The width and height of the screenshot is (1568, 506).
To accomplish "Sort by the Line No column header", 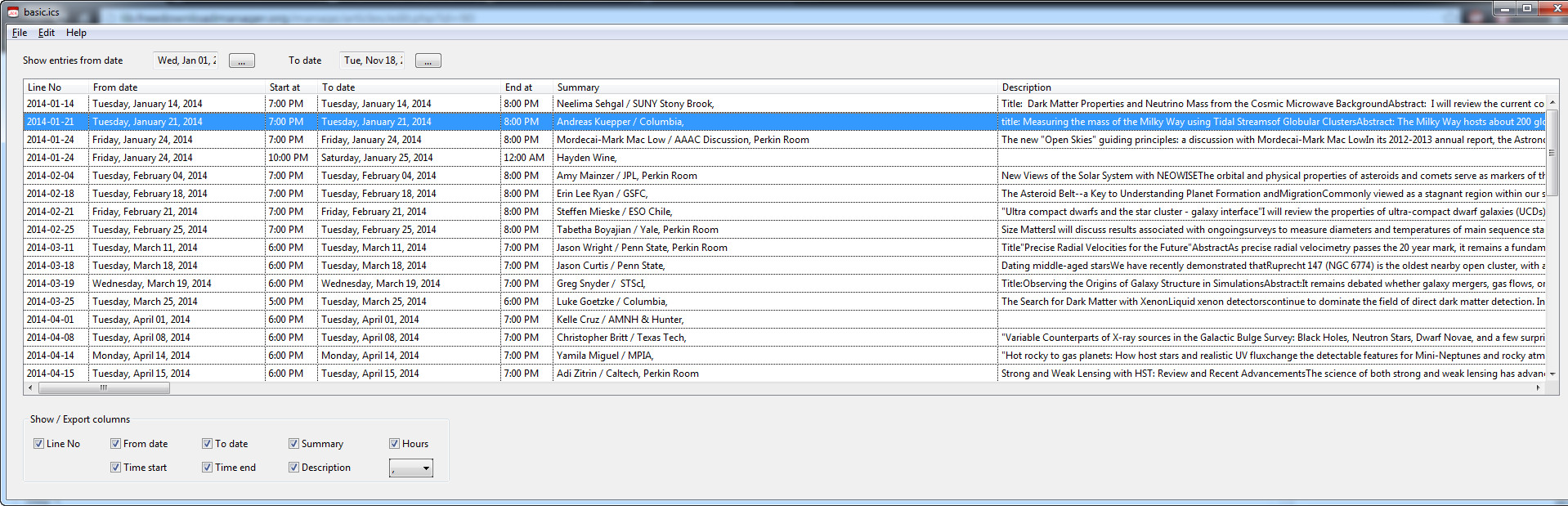I will pos(56,87).
